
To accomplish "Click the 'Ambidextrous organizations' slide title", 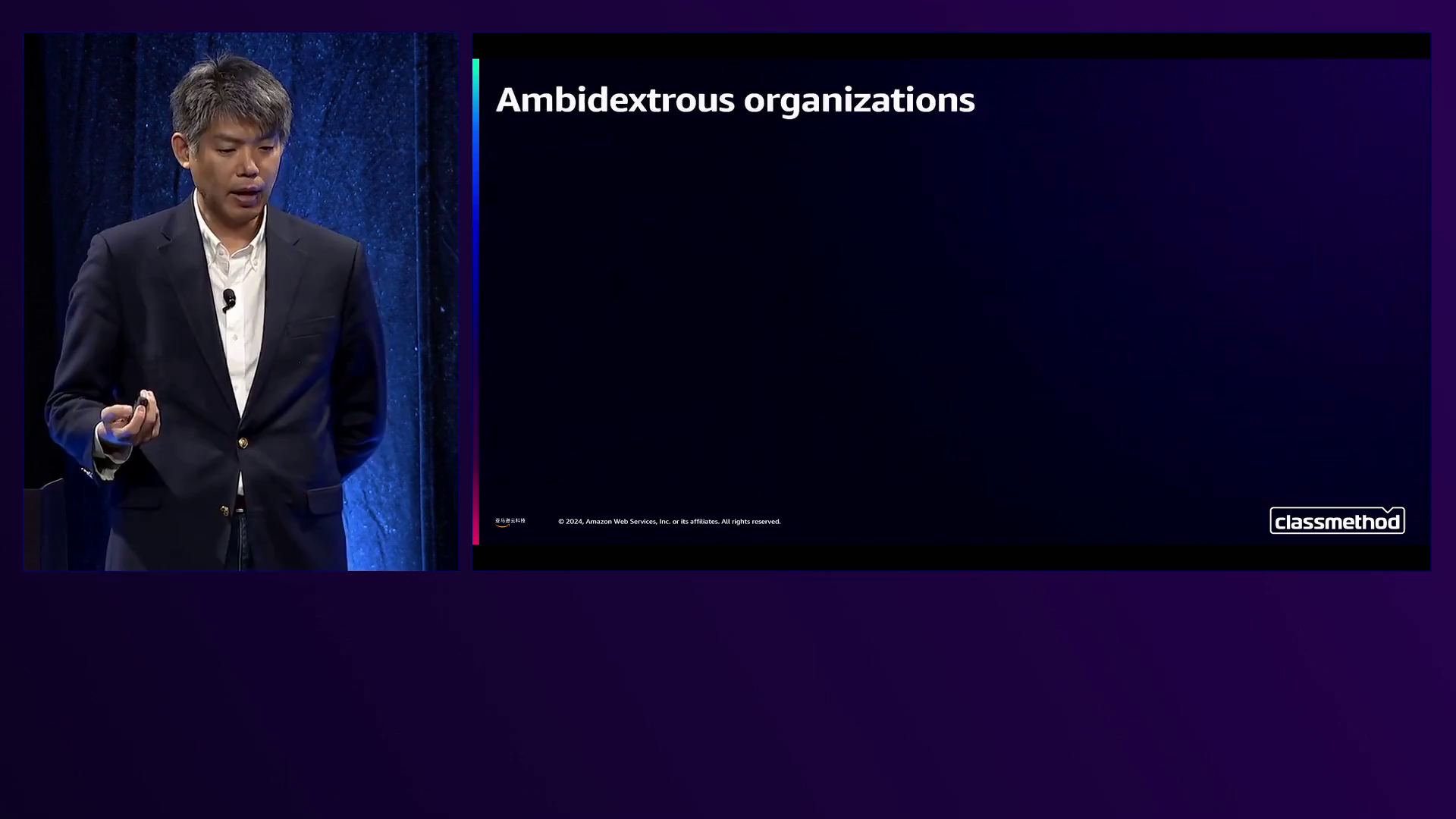I will coord(735,100).
